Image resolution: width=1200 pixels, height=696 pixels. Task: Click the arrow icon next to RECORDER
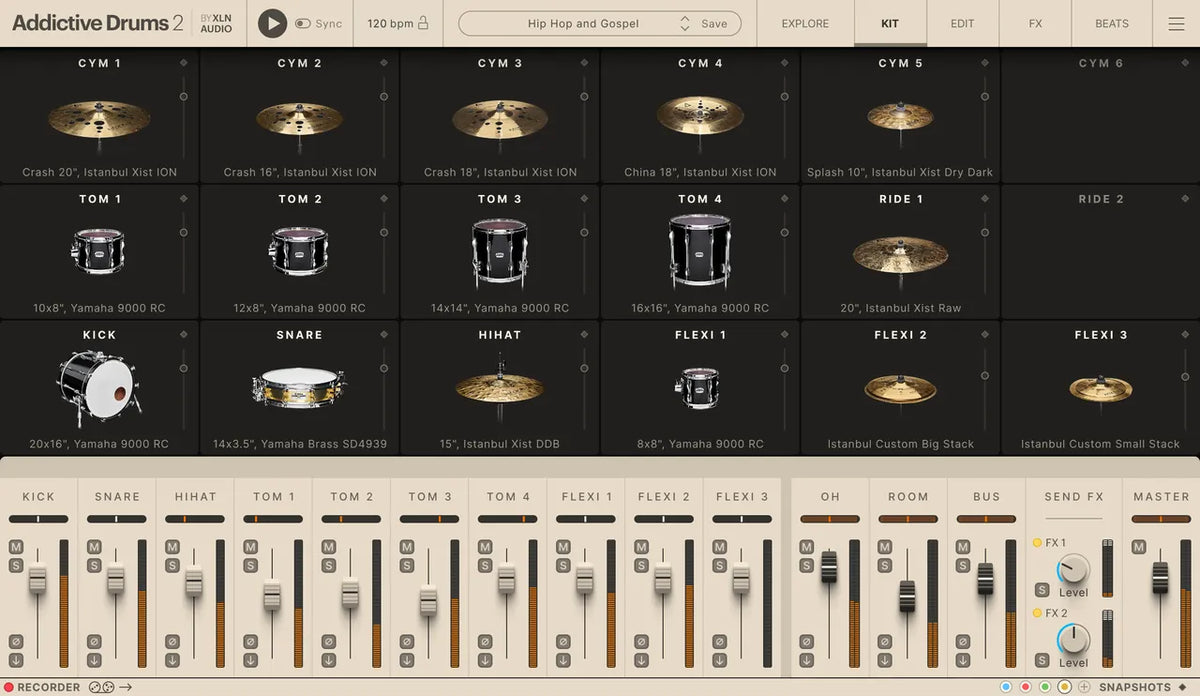pyautogui.click(x=124, y=687)
